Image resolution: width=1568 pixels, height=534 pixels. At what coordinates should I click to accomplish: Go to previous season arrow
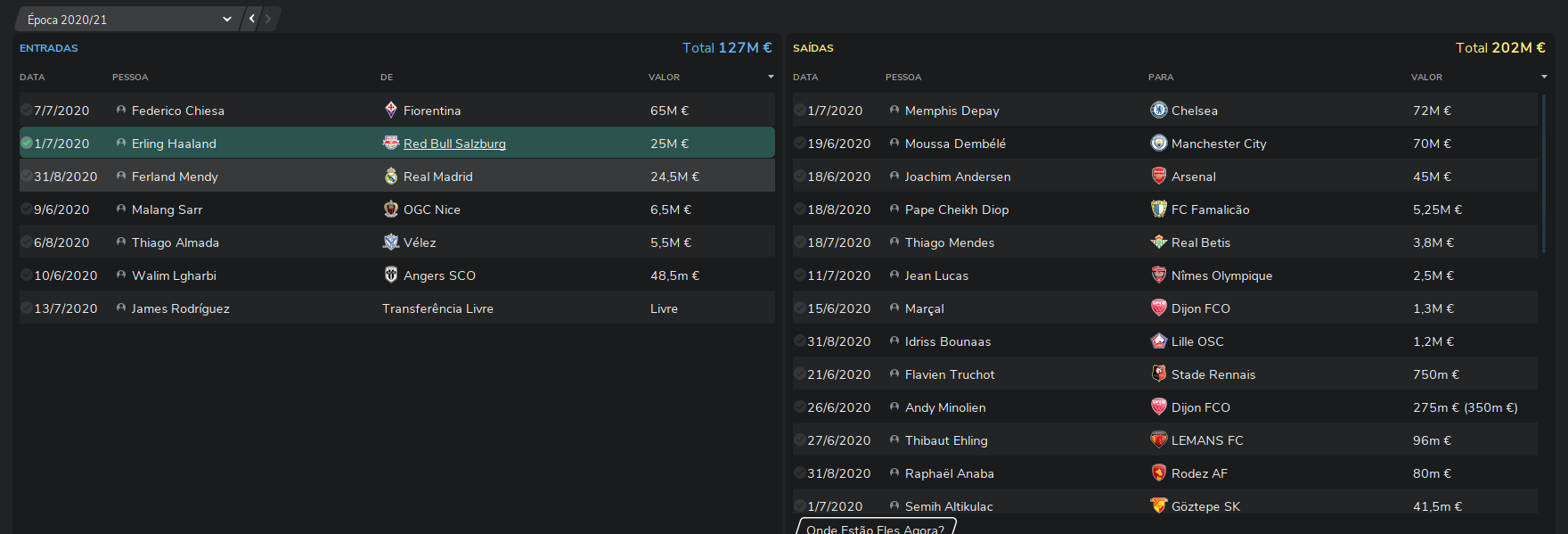pyautogui.click(x=252, y=19)
